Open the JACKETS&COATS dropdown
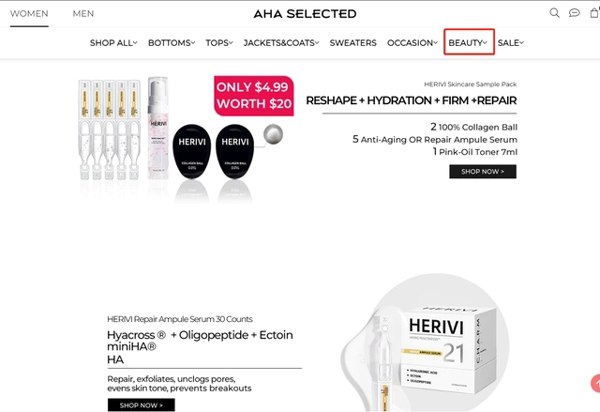 tap(281, 43)
